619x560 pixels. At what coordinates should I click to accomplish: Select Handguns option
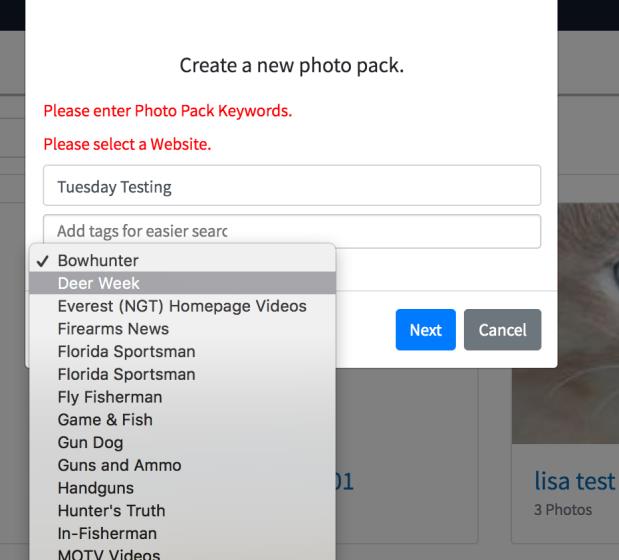(x=182, y=488)
